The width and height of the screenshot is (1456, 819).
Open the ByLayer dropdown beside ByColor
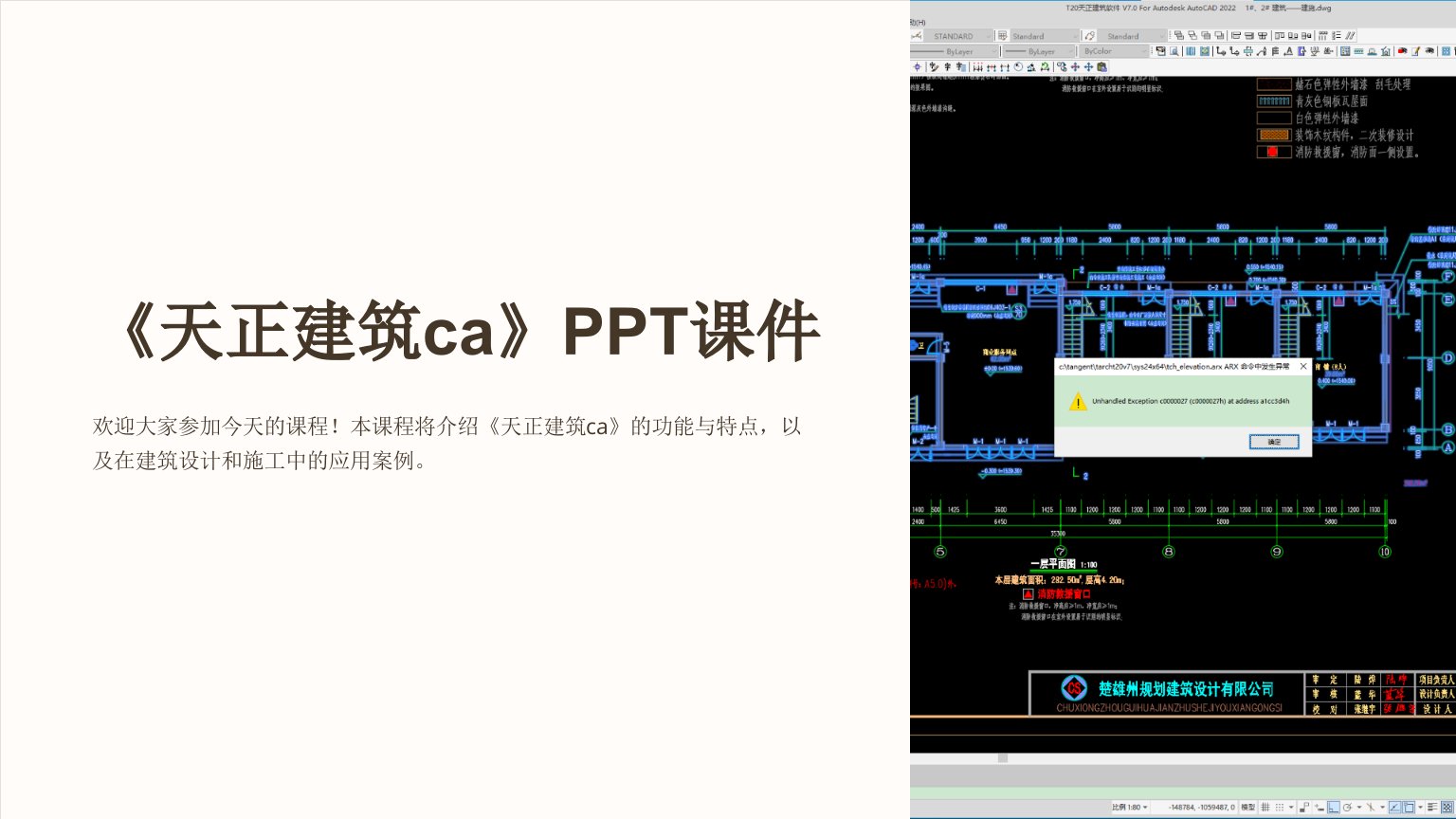pos(1039,51)
